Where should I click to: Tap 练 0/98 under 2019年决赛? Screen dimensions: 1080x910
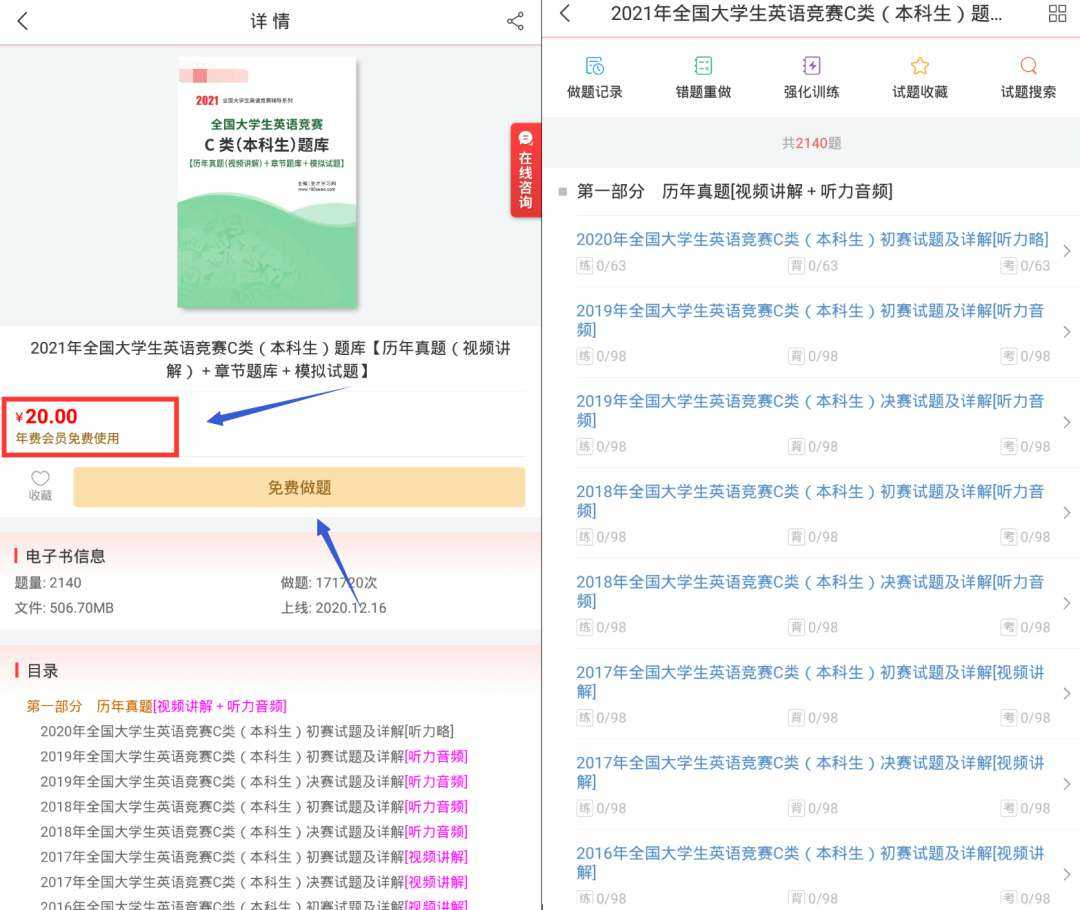(601, 446)
